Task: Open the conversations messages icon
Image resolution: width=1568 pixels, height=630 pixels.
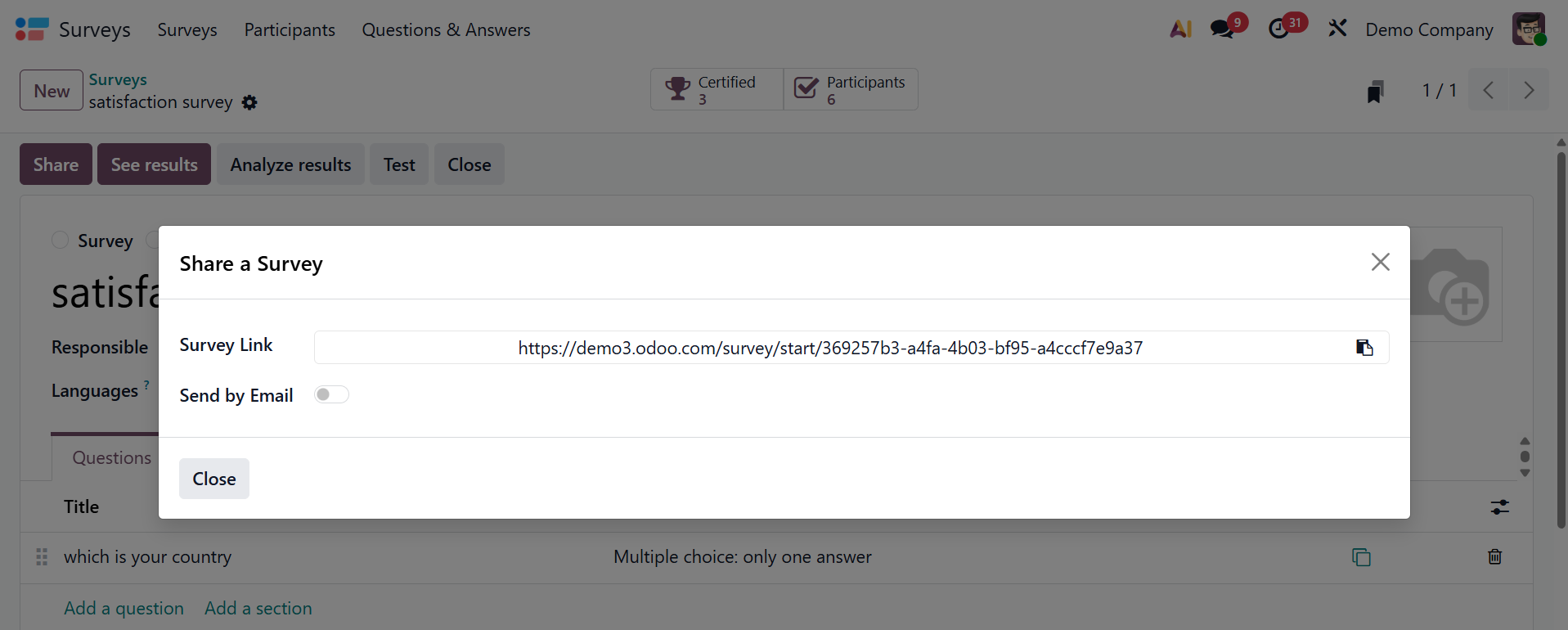Action: [1224, 29]
